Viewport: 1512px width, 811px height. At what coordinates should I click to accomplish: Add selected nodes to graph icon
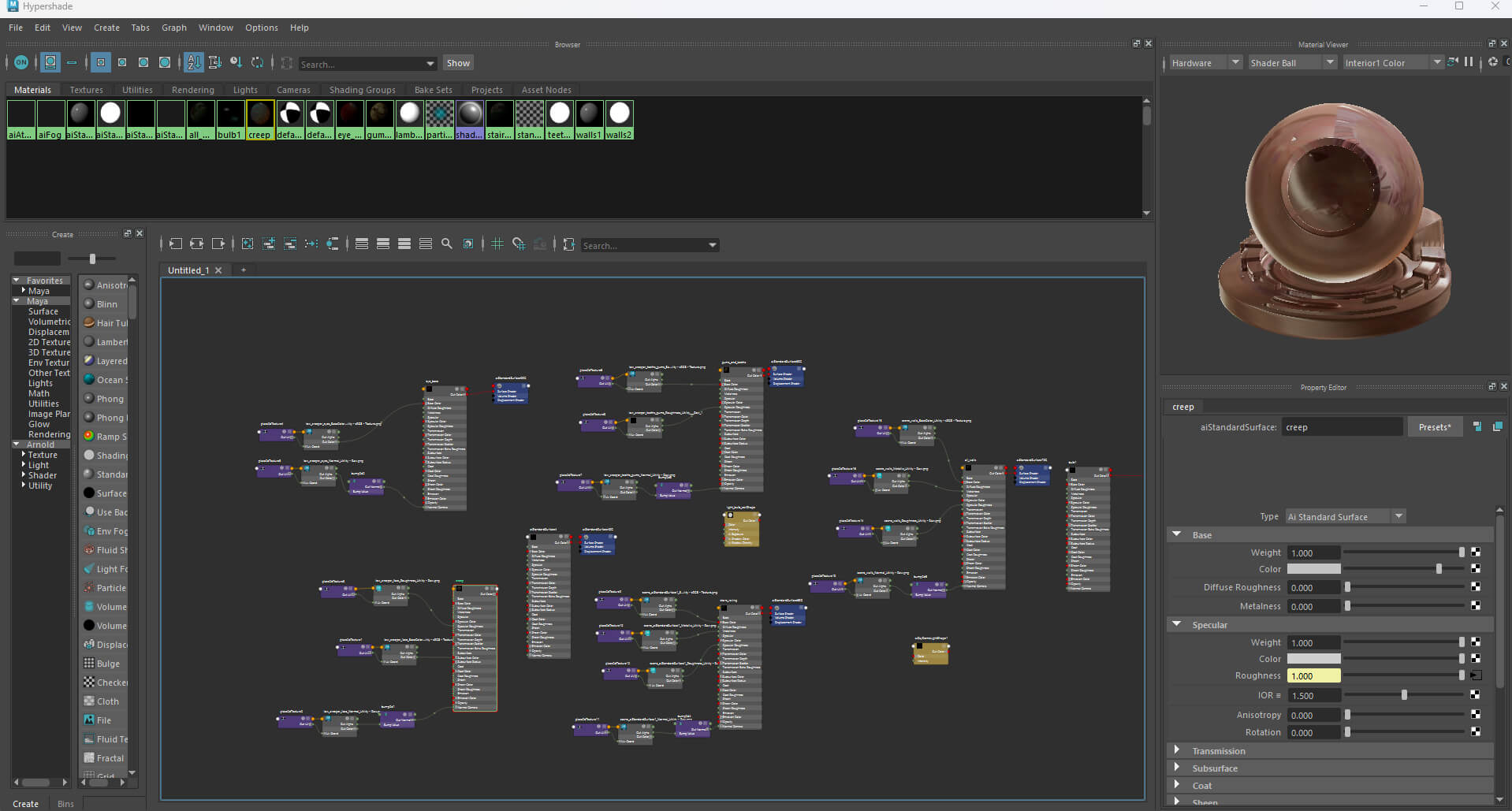[269, 244]
